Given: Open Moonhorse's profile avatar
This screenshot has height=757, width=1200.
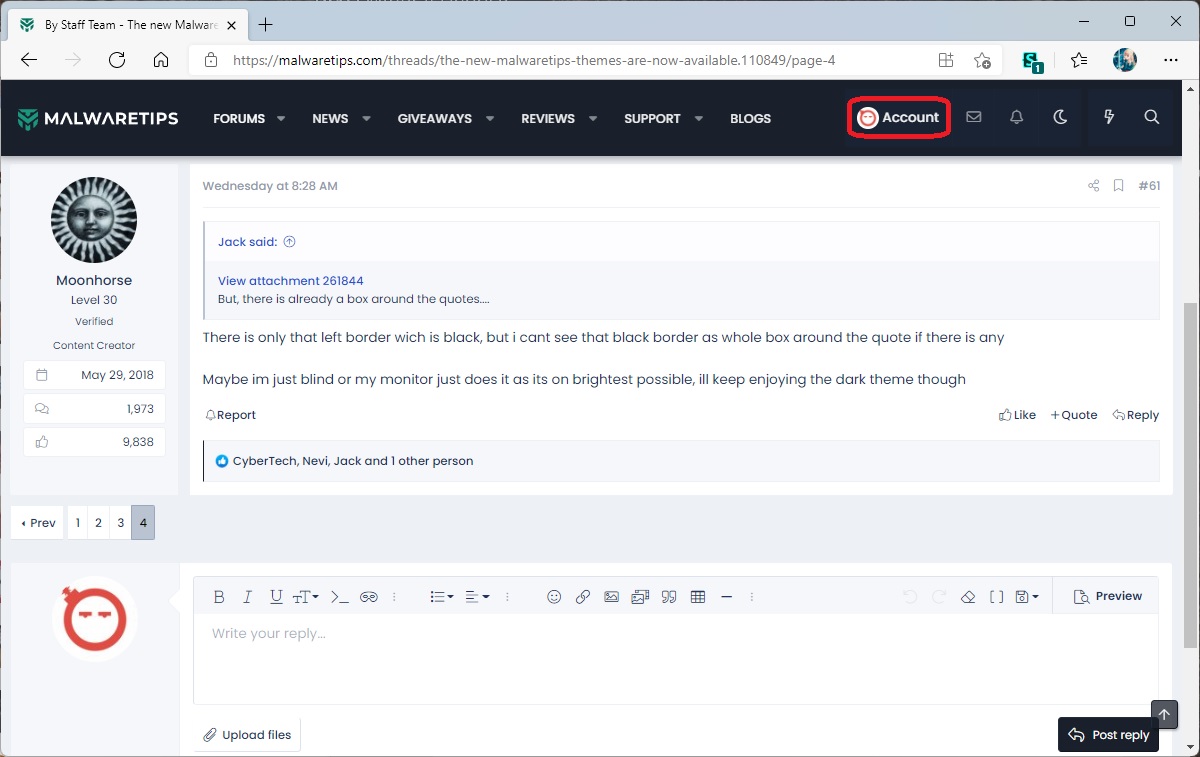Looking at the screenshot, I should [x=94, y=221].
